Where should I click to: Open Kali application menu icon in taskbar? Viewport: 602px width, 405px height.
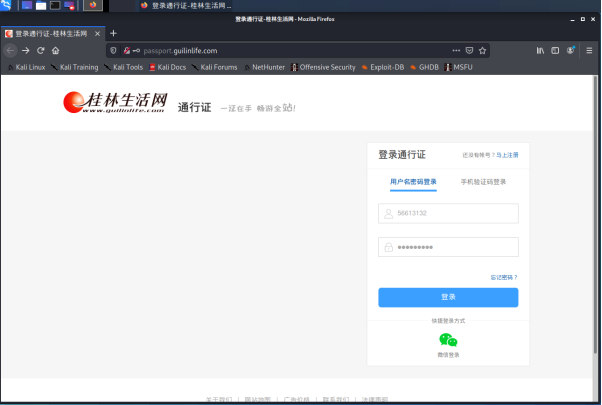pos(6,5)
